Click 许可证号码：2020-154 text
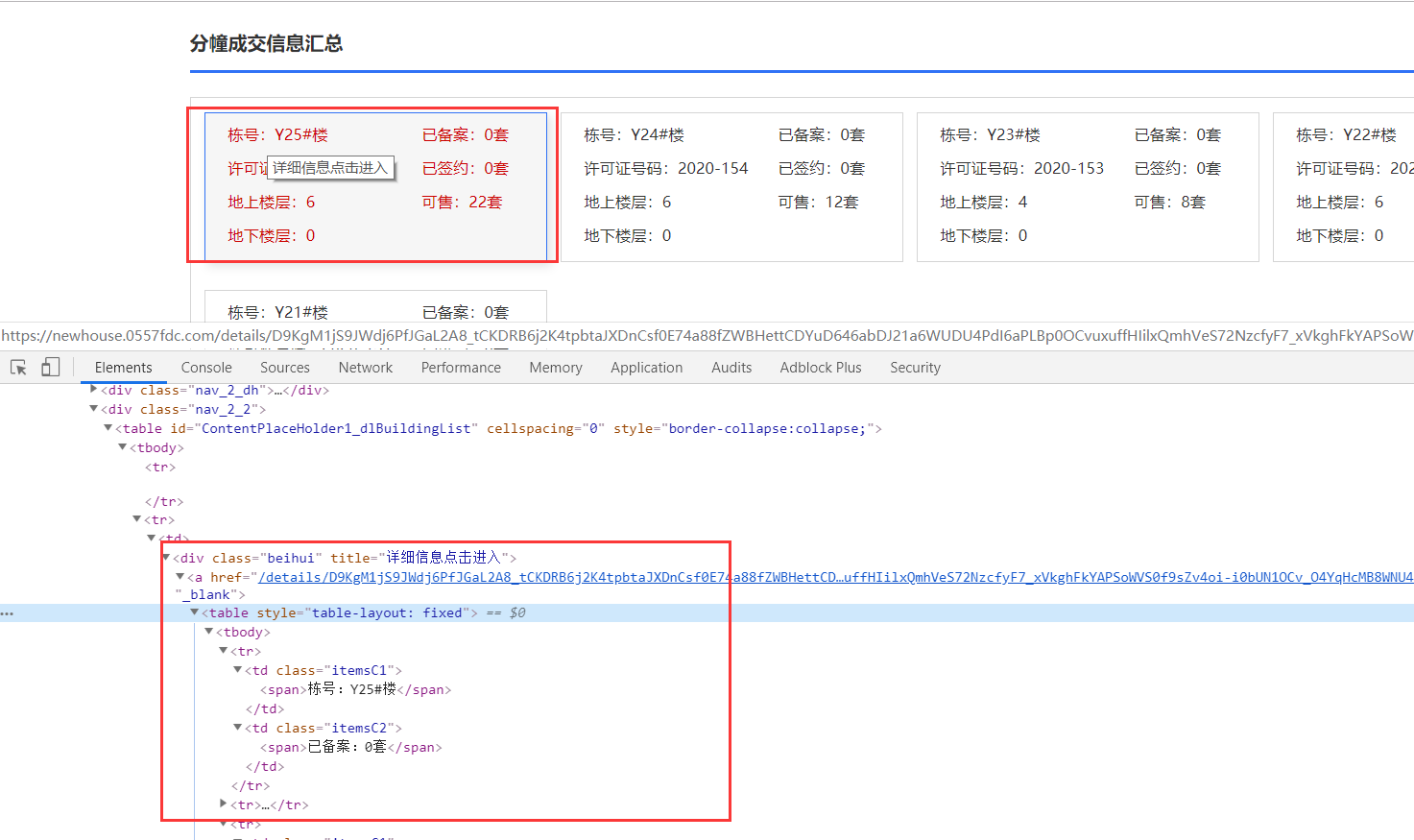This screenshot has height=840, width=1414. click(665, 168)
